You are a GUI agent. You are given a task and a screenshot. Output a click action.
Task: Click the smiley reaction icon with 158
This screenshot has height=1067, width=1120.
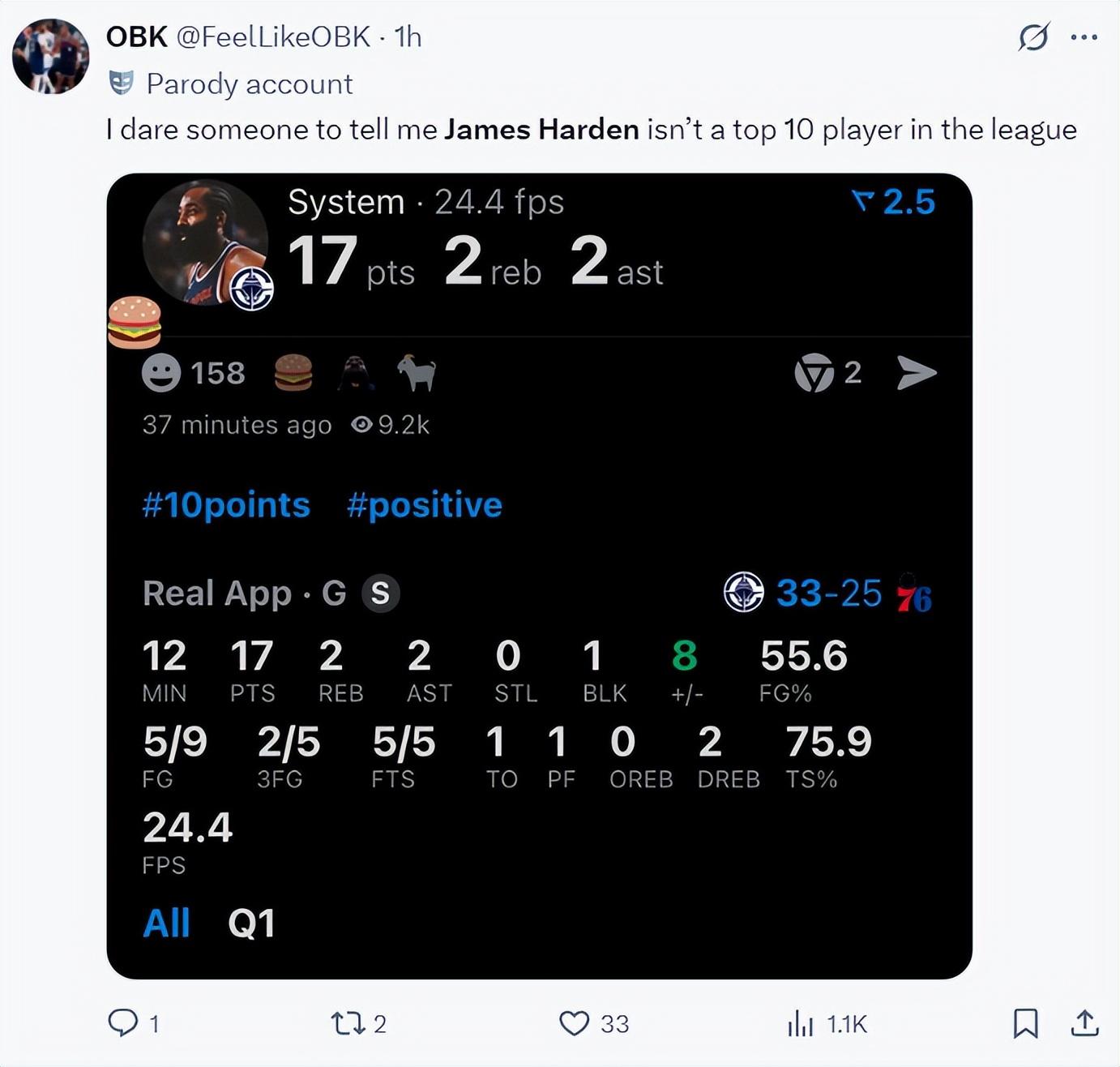click(x=161, y=374)
